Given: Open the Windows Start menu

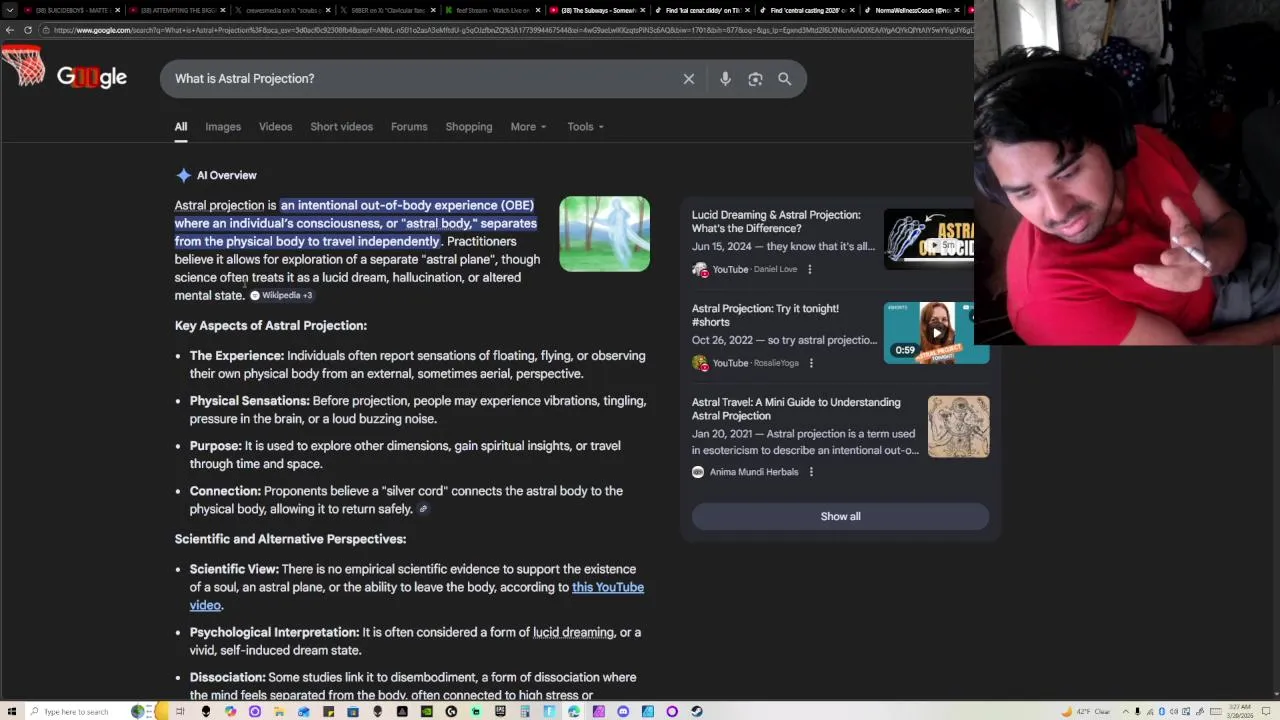Looking at the screenshot, I should 10,711.
